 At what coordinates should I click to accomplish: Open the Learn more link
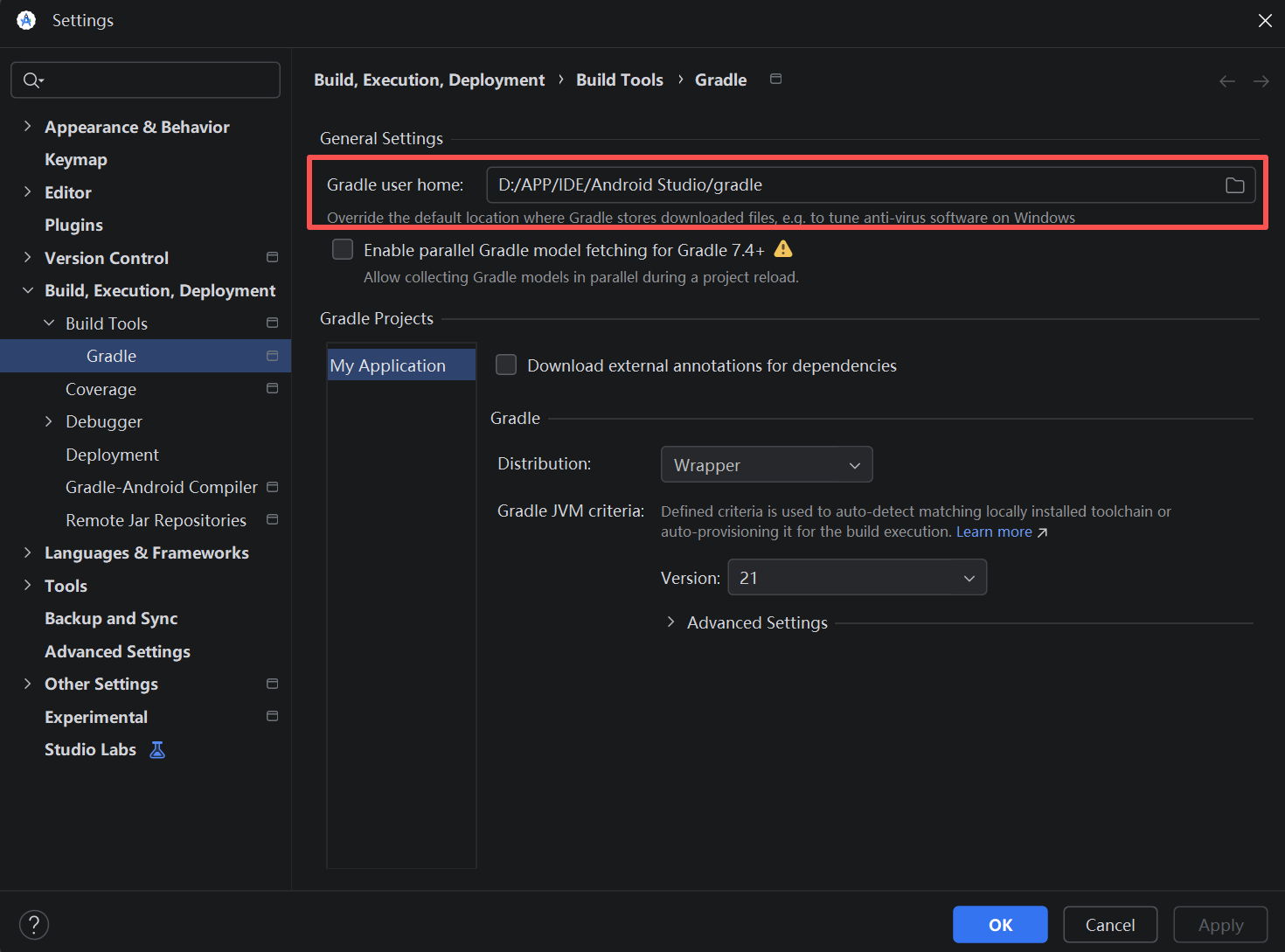(994, 532)
